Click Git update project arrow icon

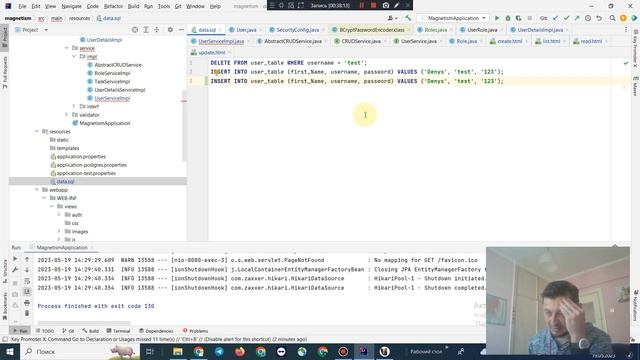[x=555, y=18]
